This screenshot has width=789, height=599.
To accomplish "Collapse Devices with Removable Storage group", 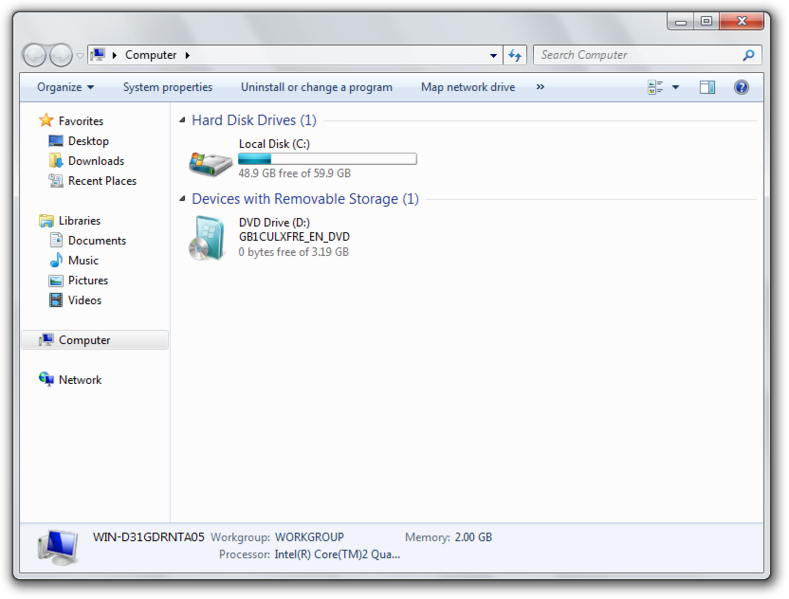I will point(182,198).
